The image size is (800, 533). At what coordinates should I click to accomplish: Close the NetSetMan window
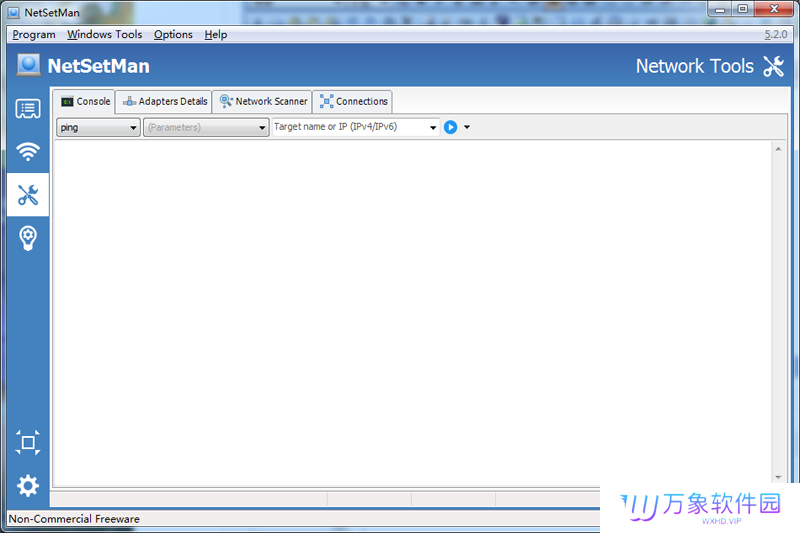point(774,9)
